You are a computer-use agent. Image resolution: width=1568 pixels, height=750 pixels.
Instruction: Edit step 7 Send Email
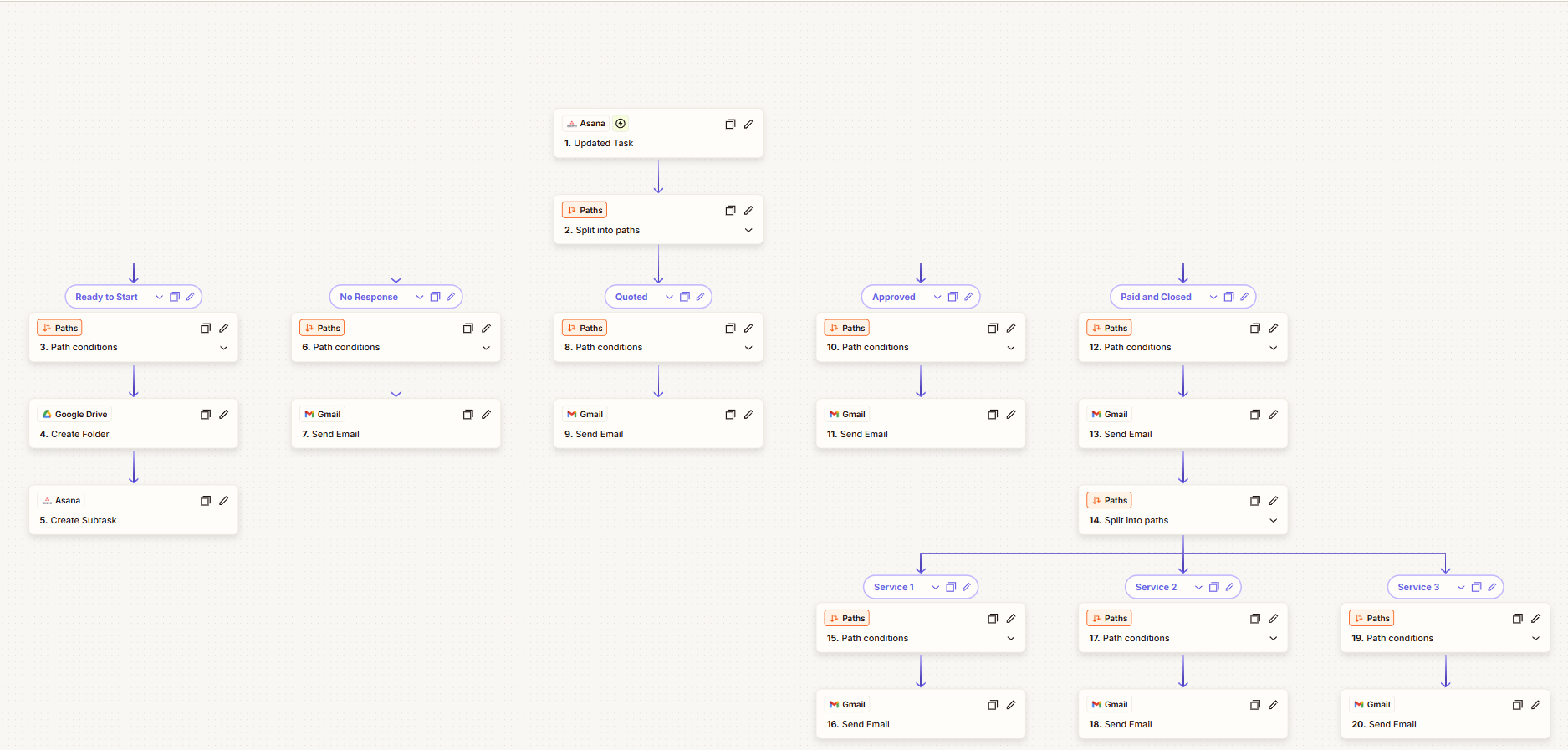click(487, 415)
